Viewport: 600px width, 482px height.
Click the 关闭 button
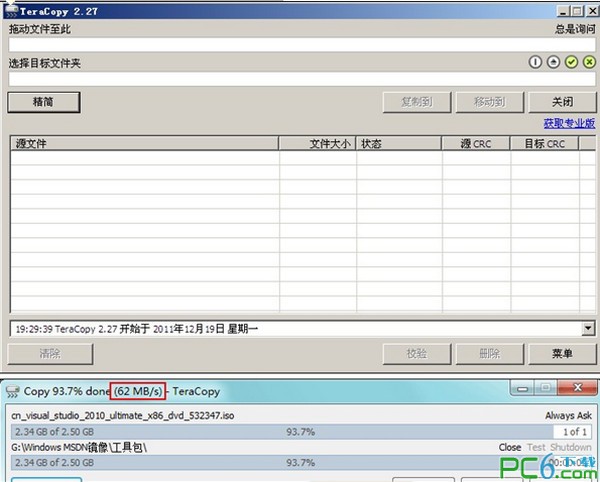tap(562, 102)
